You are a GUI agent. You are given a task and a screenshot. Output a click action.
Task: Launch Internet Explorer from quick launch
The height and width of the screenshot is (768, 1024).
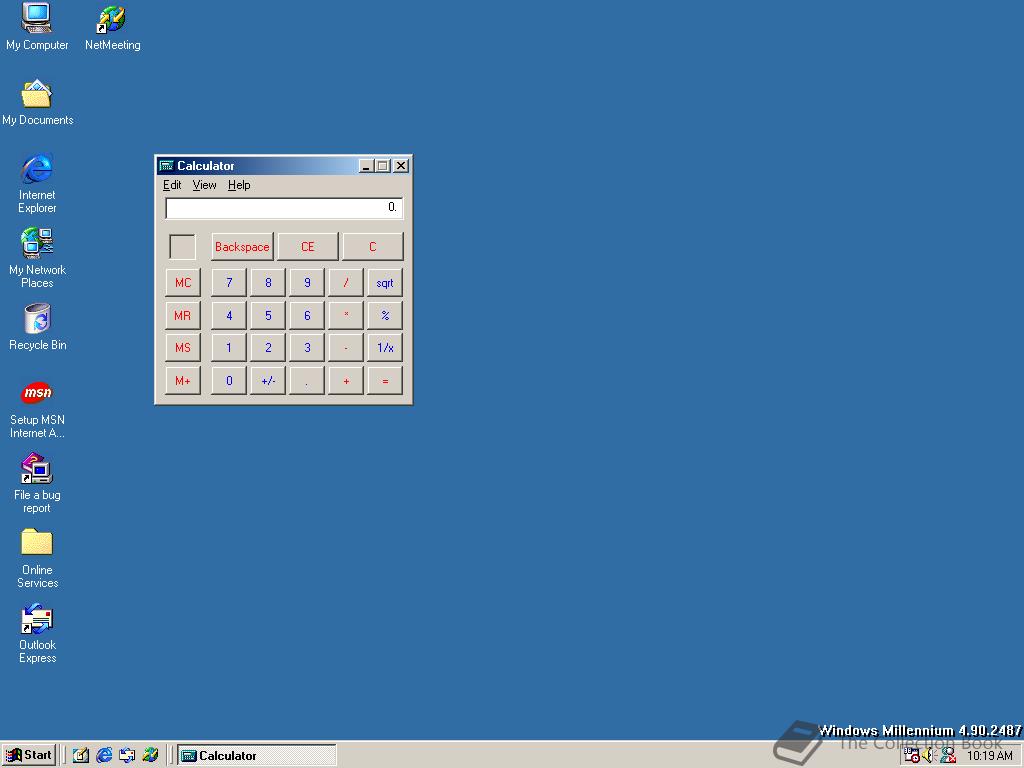pos(104,756)
